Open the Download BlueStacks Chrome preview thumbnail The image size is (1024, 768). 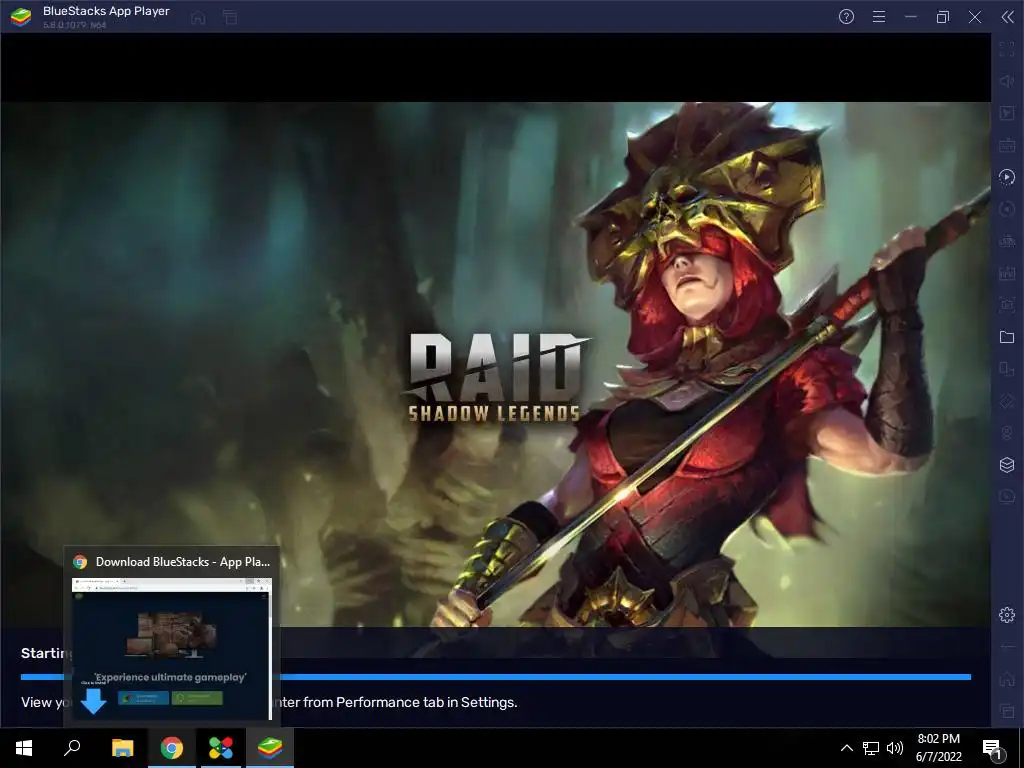tap(172, 649)
